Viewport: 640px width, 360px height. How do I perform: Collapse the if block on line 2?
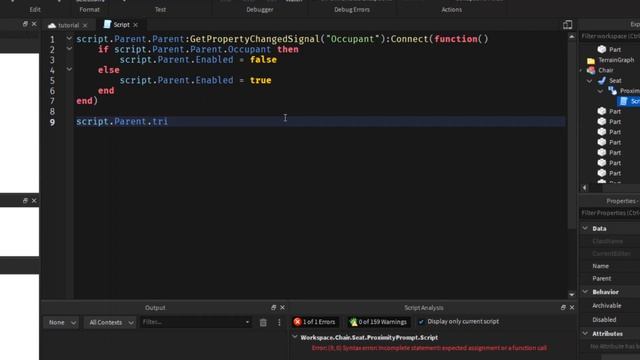[69, 49]
